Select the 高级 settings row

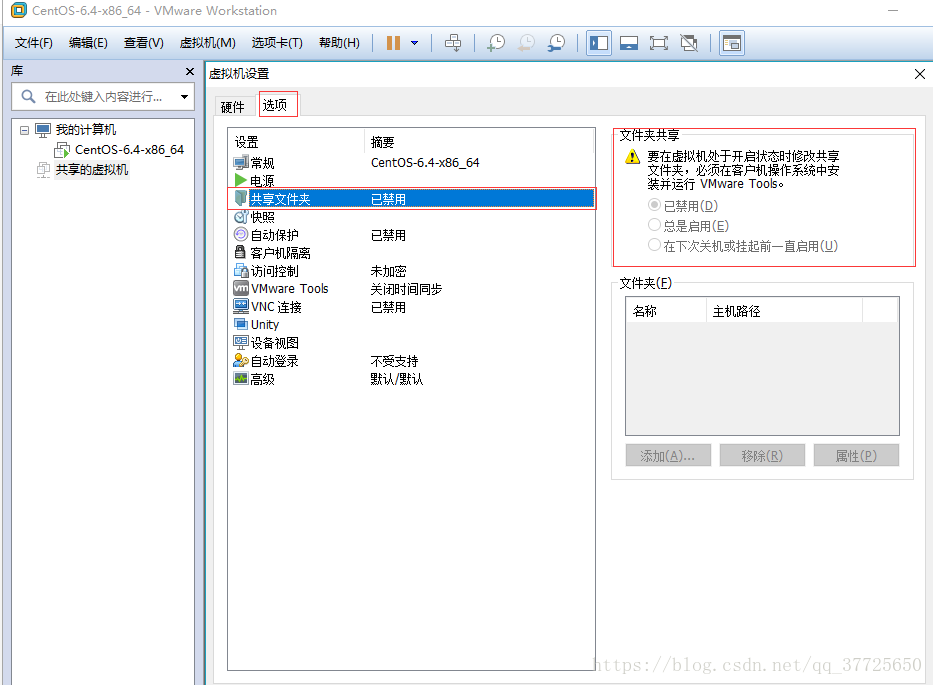coord(411,379)
